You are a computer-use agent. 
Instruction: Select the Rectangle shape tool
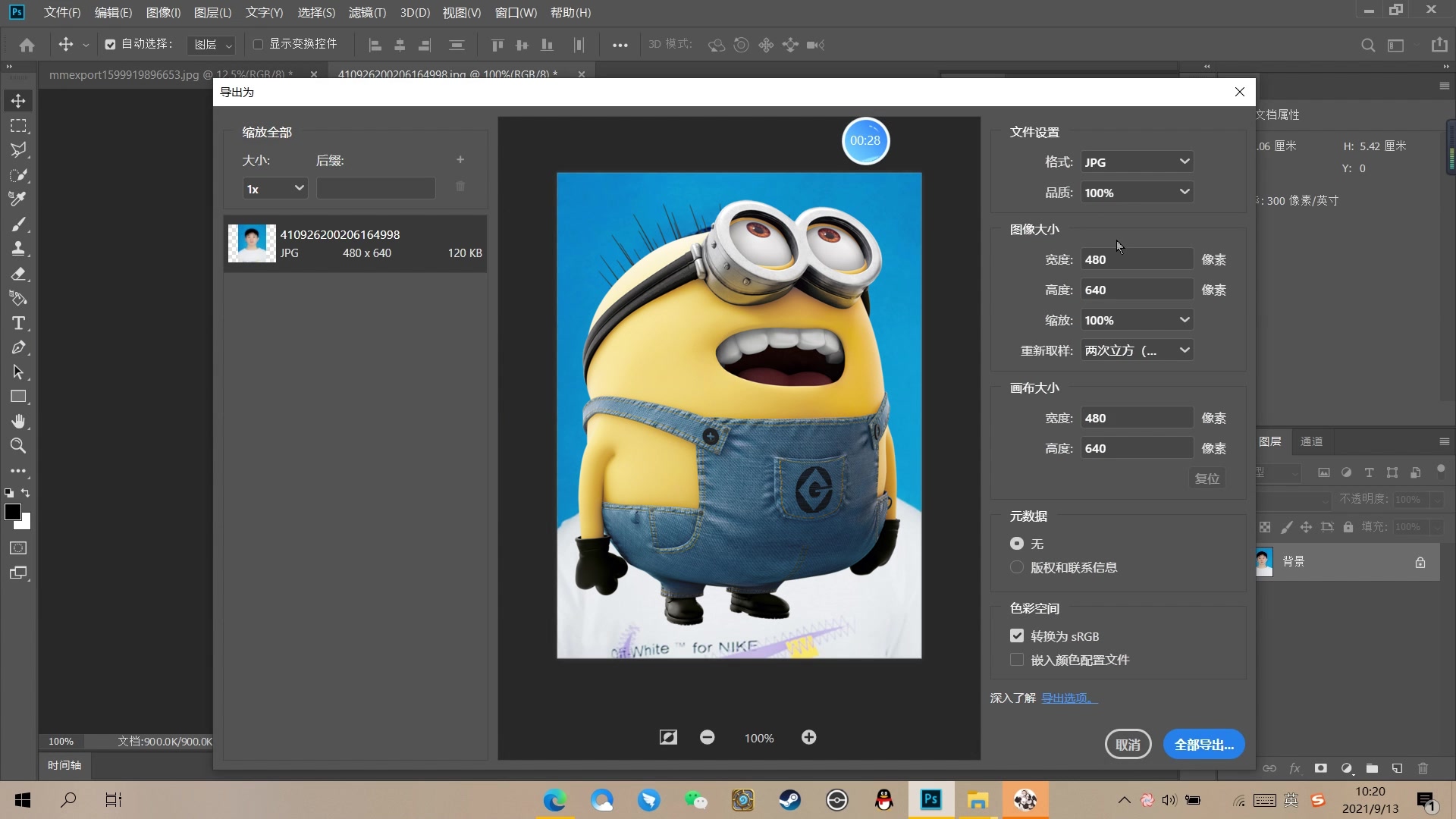(18, 397)
